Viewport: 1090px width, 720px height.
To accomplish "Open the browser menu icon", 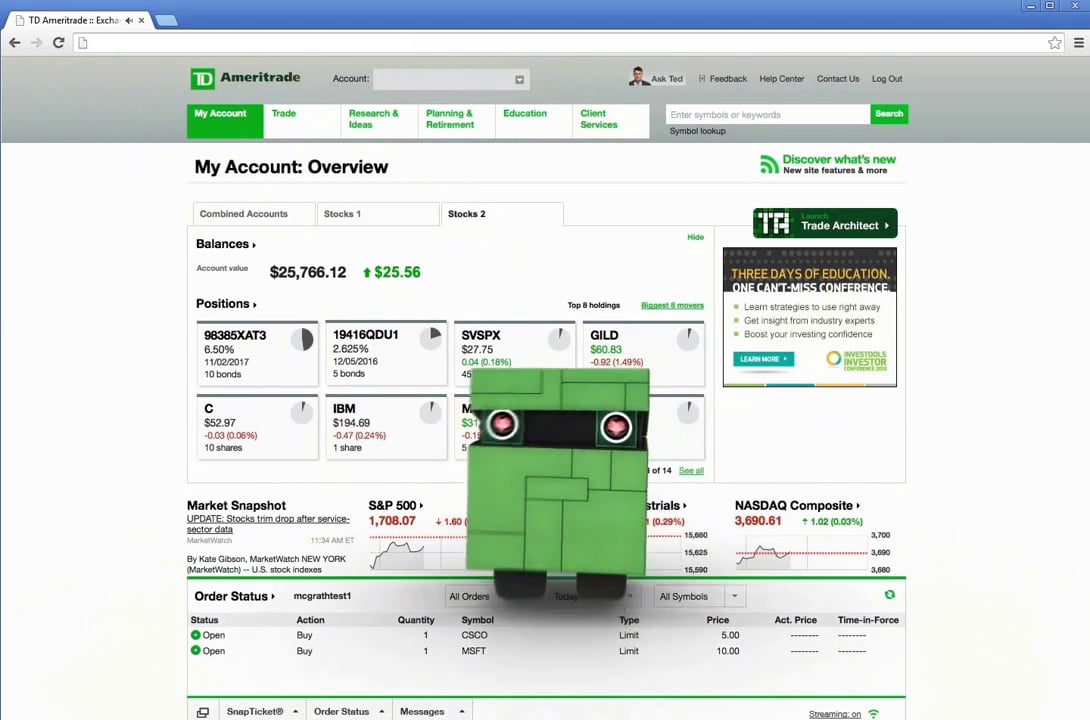I will click(1078, 43).
